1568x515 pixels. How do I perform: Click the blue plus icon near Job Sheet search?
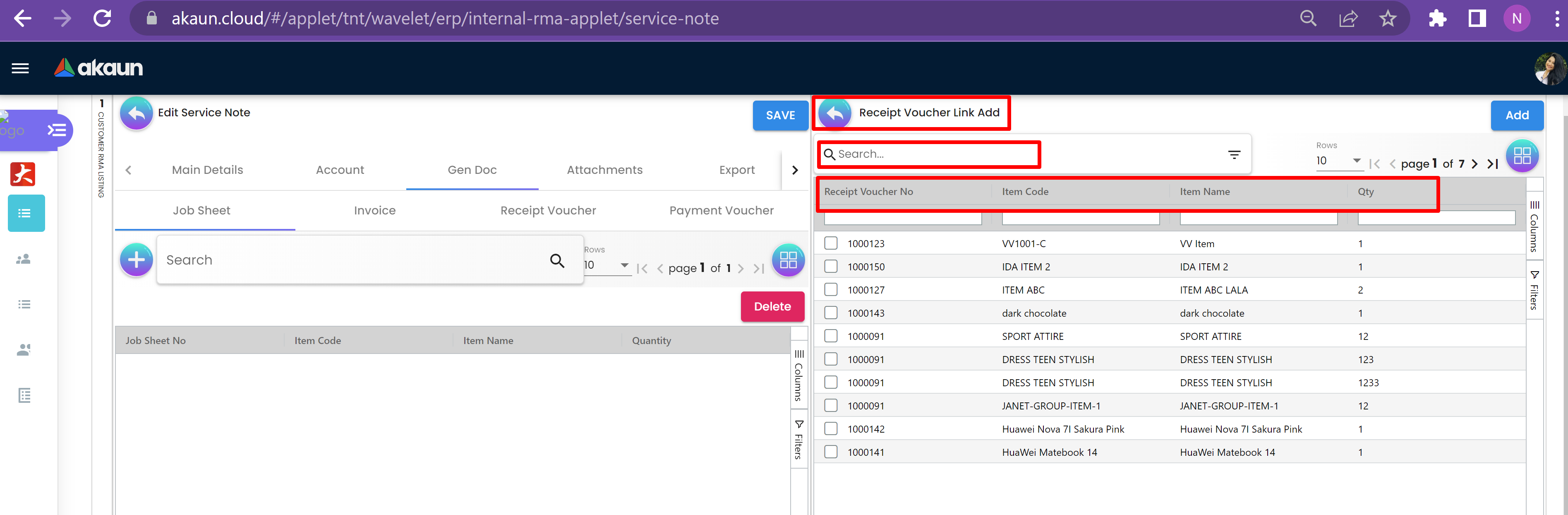(137, 260)
